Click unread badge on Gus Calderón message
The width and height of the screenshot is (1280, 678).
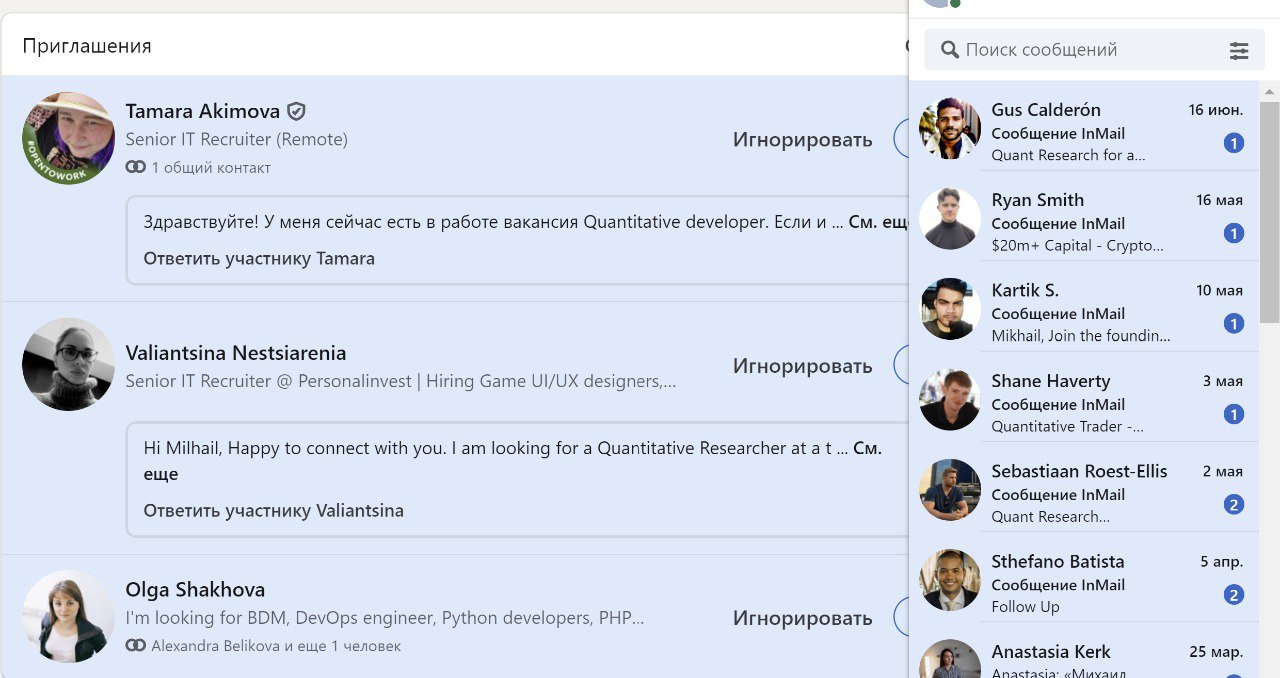(1233, 143)
